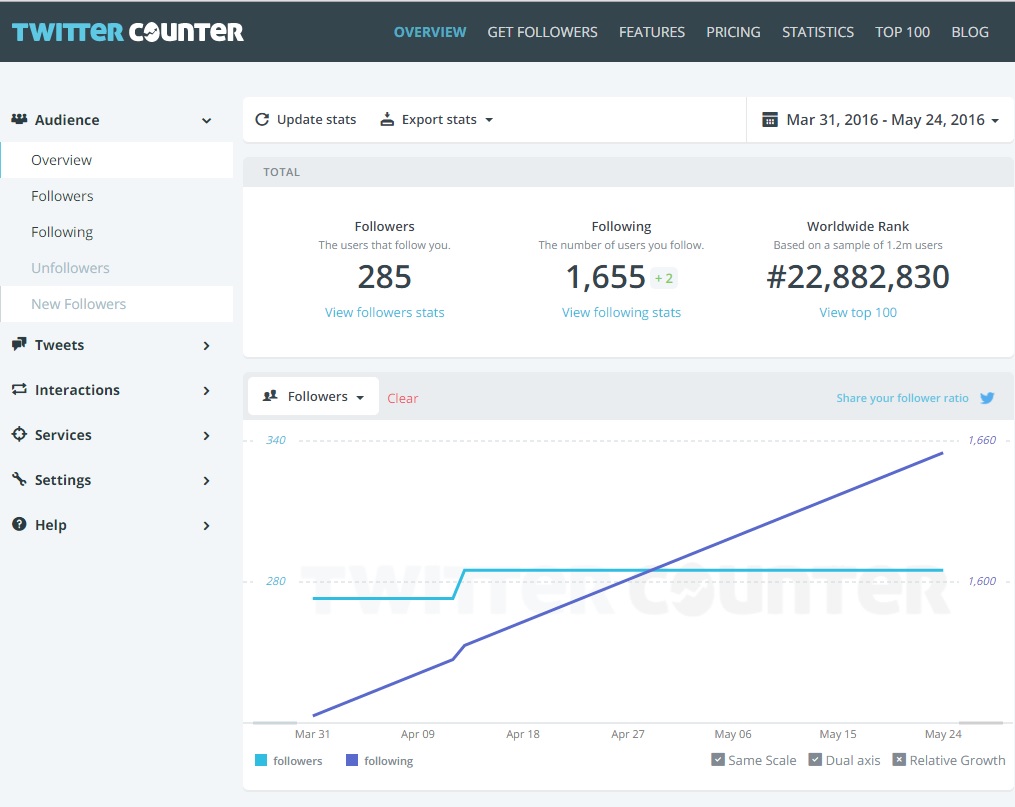Click the Update stats button
The image size is (1015, 807).
point(306,120)
